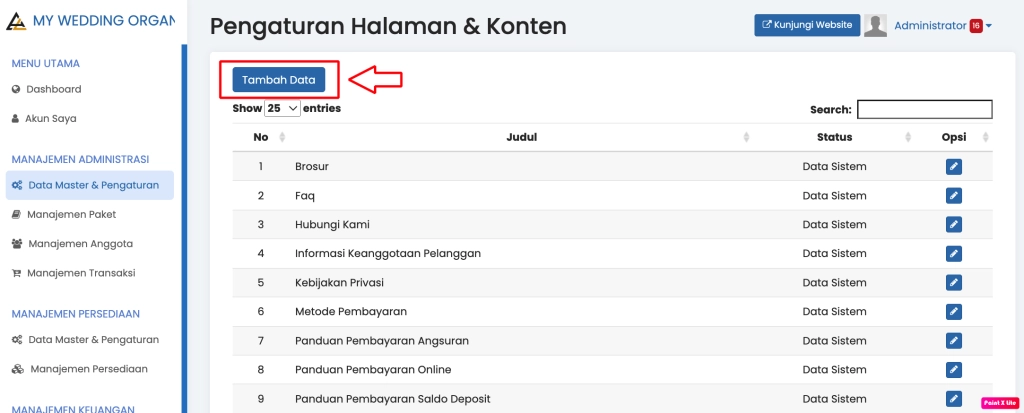Expand the Administrator account dropdown caret
The height and width of the screenshot is (413, 1024).
click(x=989, y=26)
